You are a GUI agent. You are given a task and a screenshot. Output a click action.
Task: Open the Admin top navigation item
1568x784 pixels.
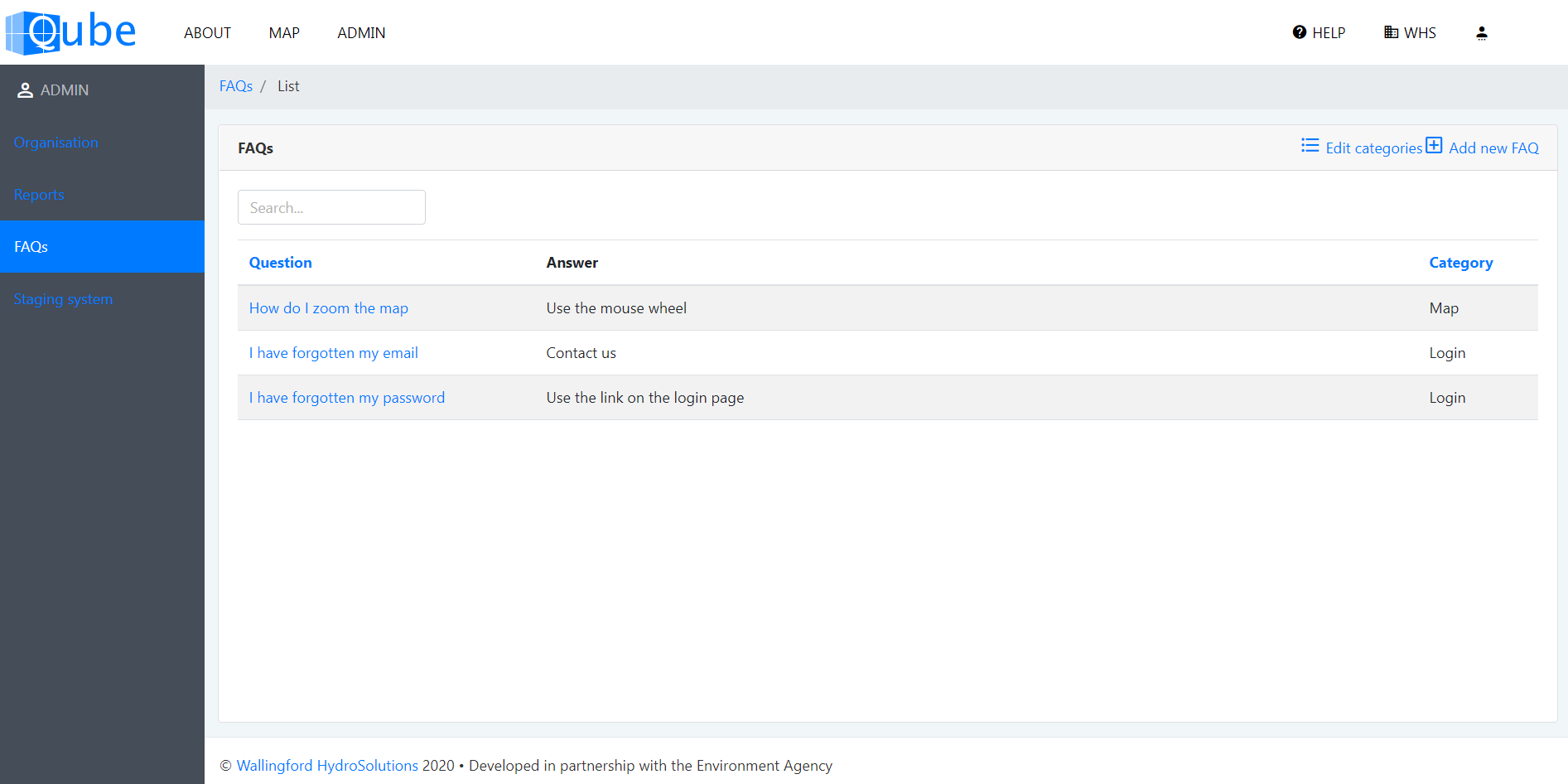361,33
